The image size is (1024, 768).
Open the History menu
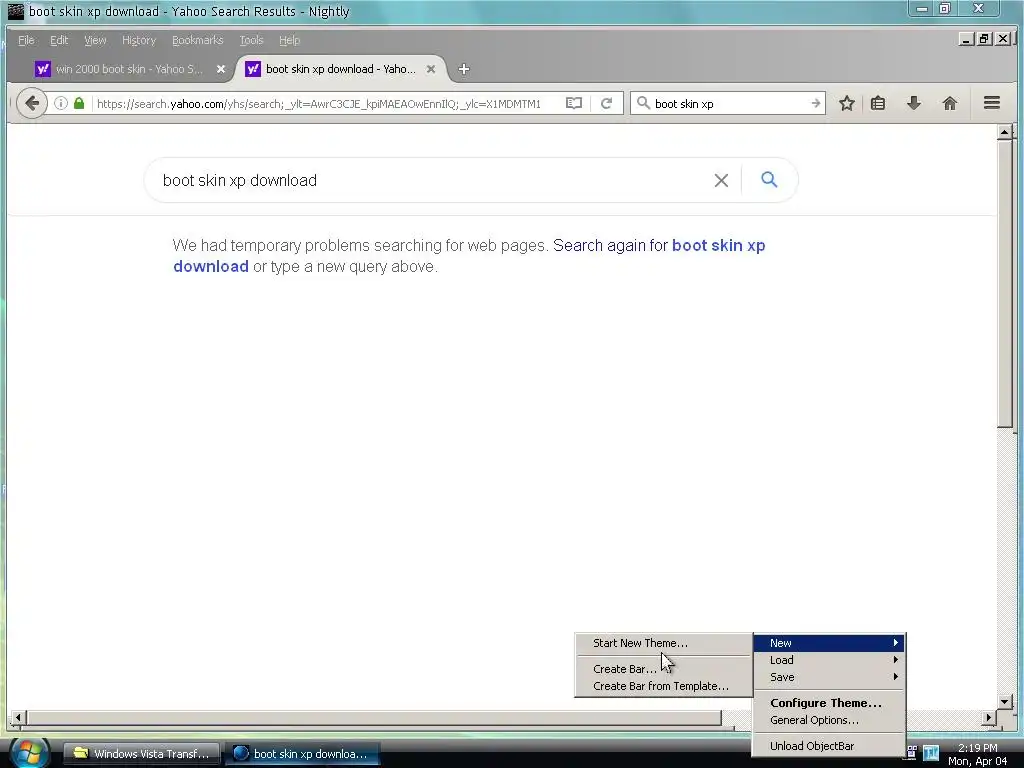(138, 40)
